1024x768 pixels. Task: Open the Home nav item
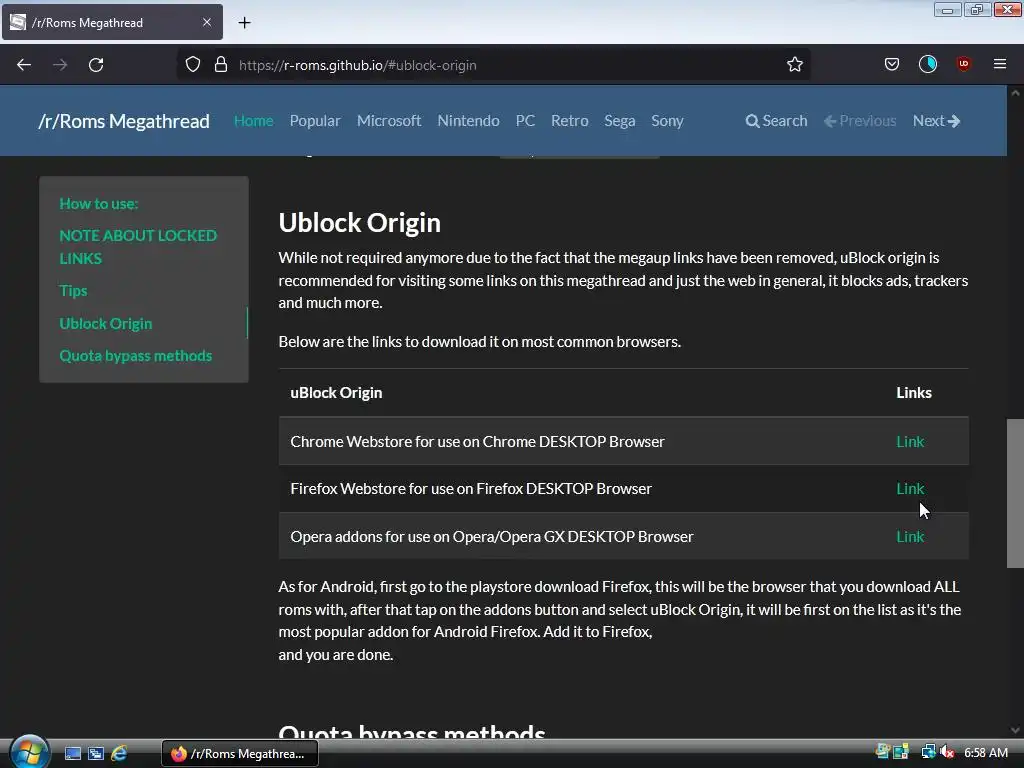click(253, 121)
